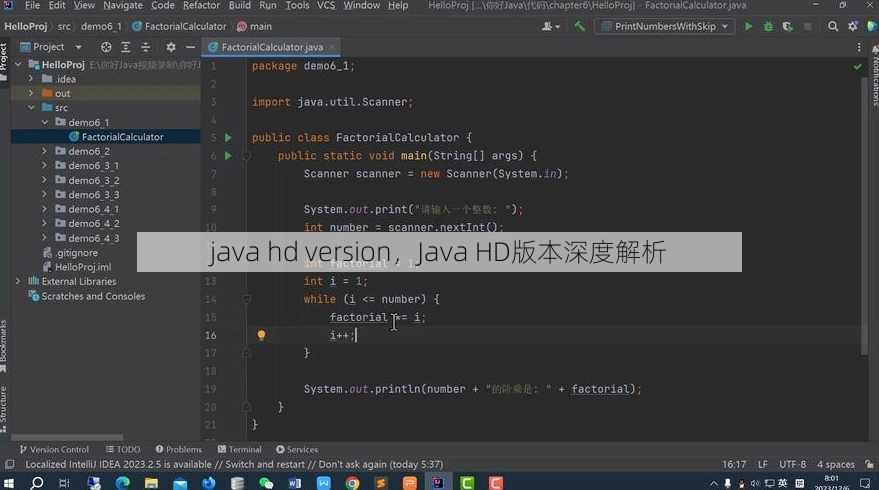Screen dimensions: 879x490
Task: Expand all icon in Project panel
Action: [126, 47]
